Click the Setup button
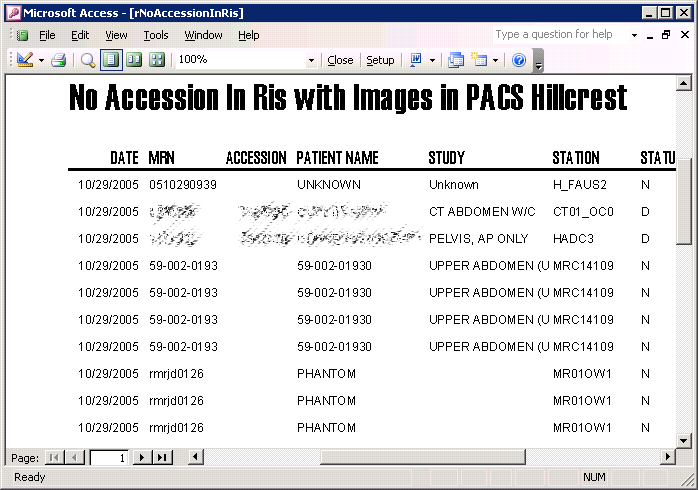This screenshot has width=698, height=490. pos(380,60)
